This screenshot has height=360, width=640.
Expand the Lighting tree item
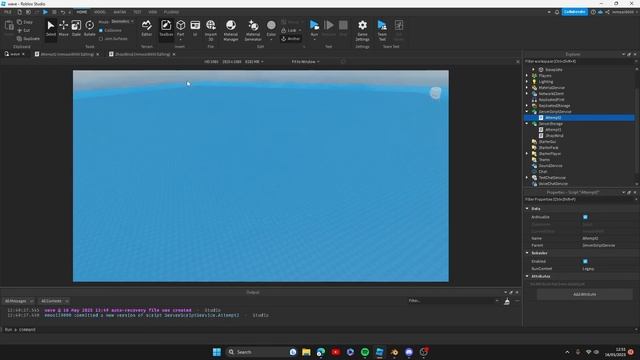click(x=527, y=82)
